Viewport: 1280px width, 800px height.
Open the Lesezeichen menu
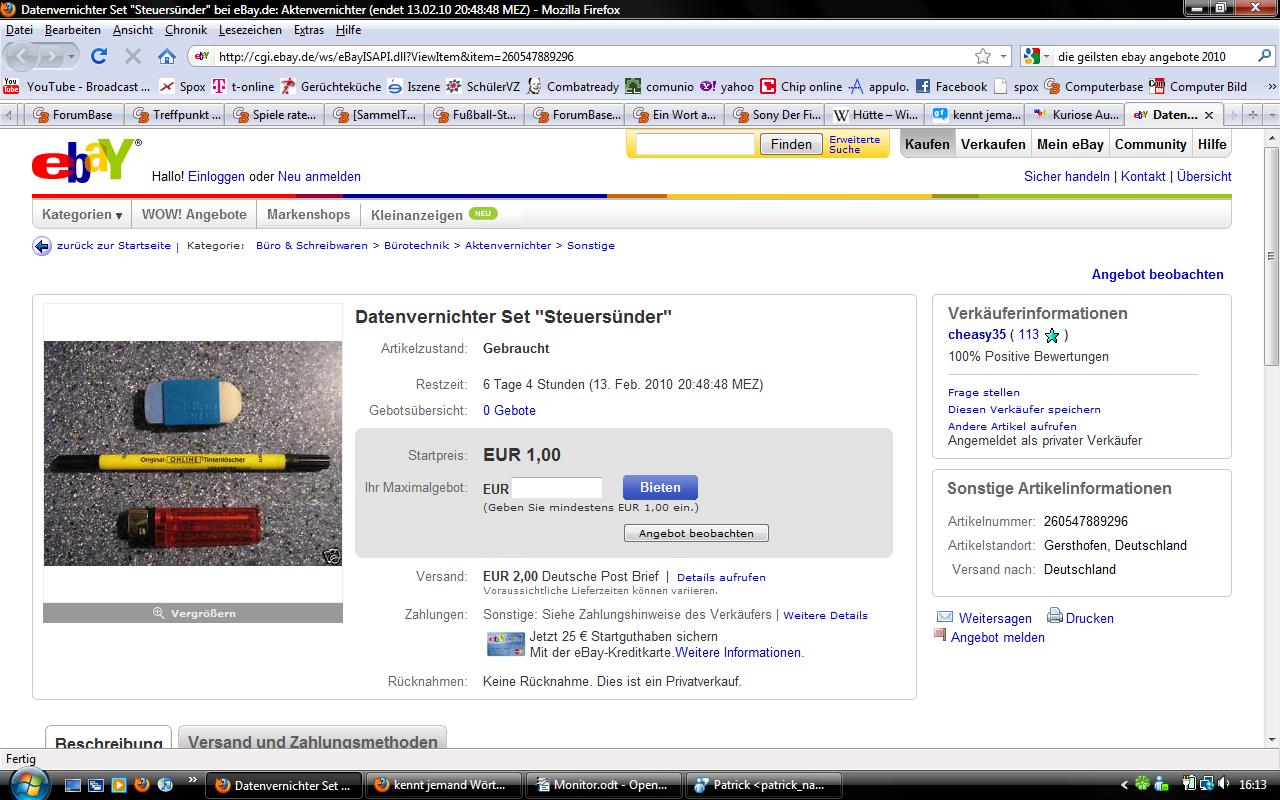click(250, 30)
